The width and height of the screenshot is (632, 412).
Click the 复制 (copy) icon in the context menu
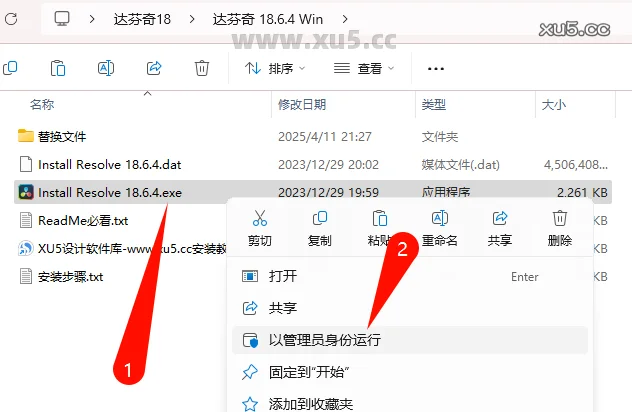tap(320, 218)
